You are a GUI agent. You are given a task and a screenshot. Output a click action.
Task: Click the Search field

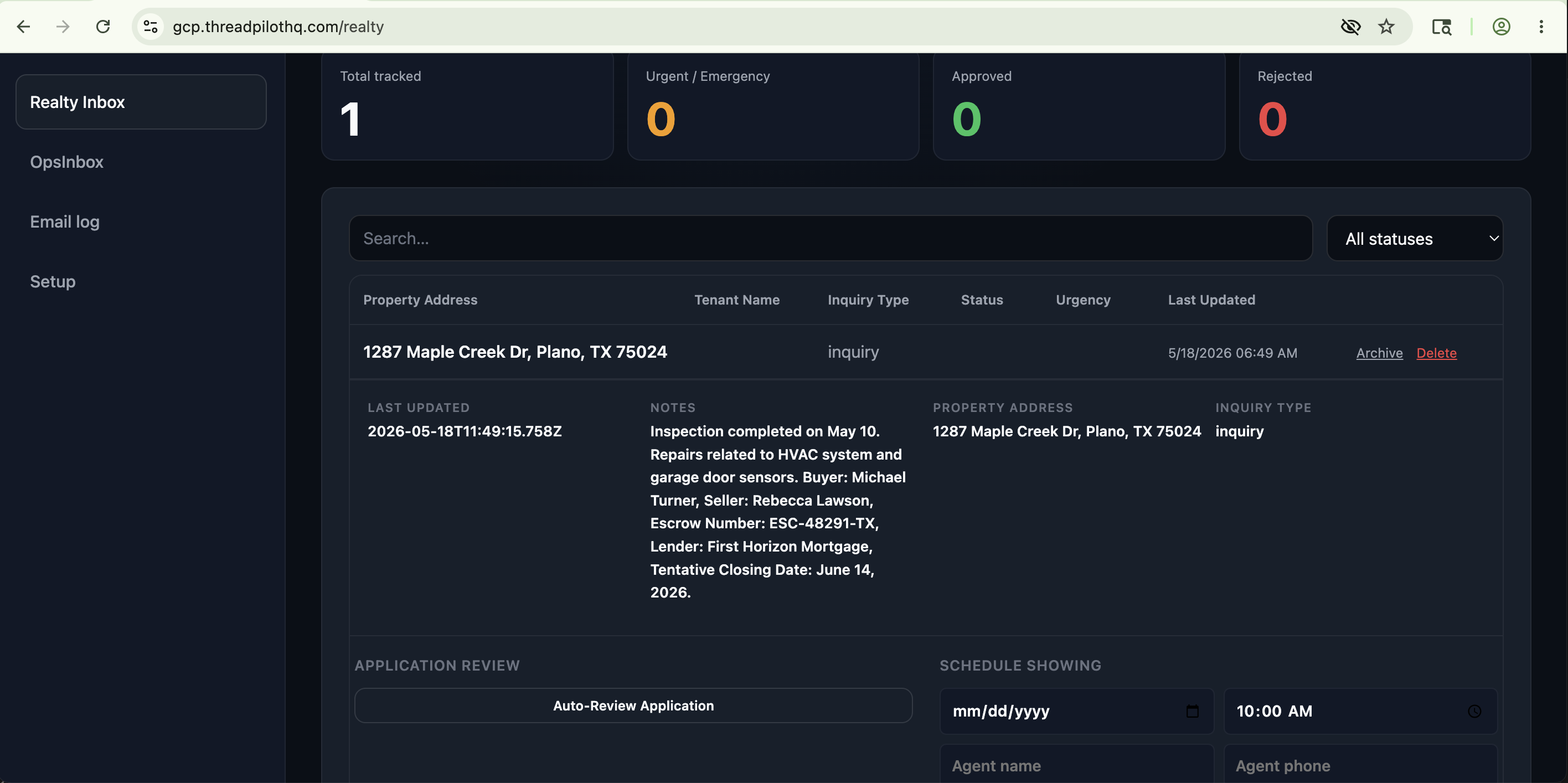[x=831, y=238]
